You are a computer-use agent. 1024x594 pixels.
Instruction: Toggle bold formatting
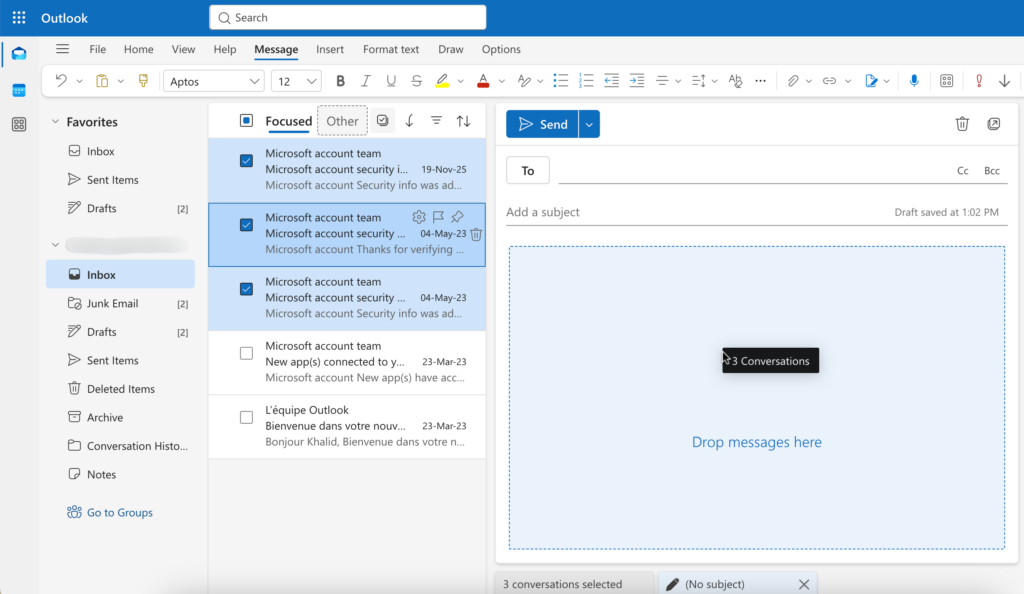pos(340,81)
